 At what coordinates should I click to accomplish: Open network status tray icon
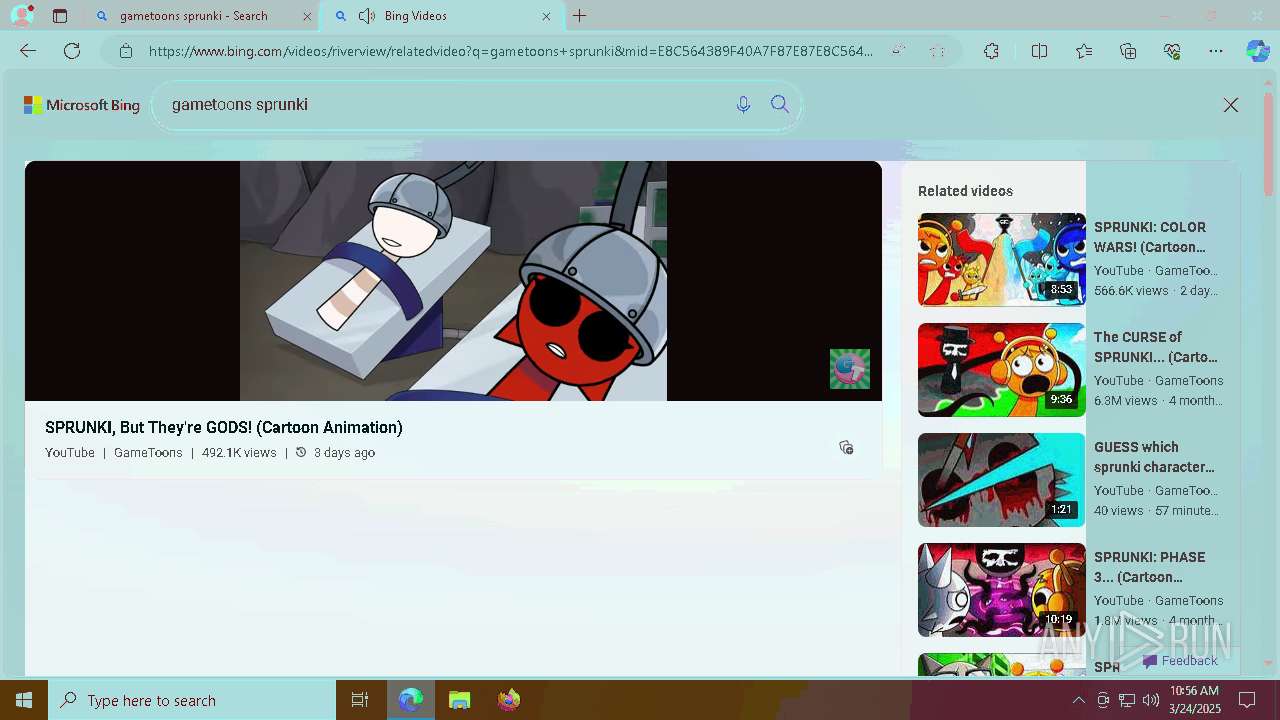pyautogui.click(x=1127, y=700)
